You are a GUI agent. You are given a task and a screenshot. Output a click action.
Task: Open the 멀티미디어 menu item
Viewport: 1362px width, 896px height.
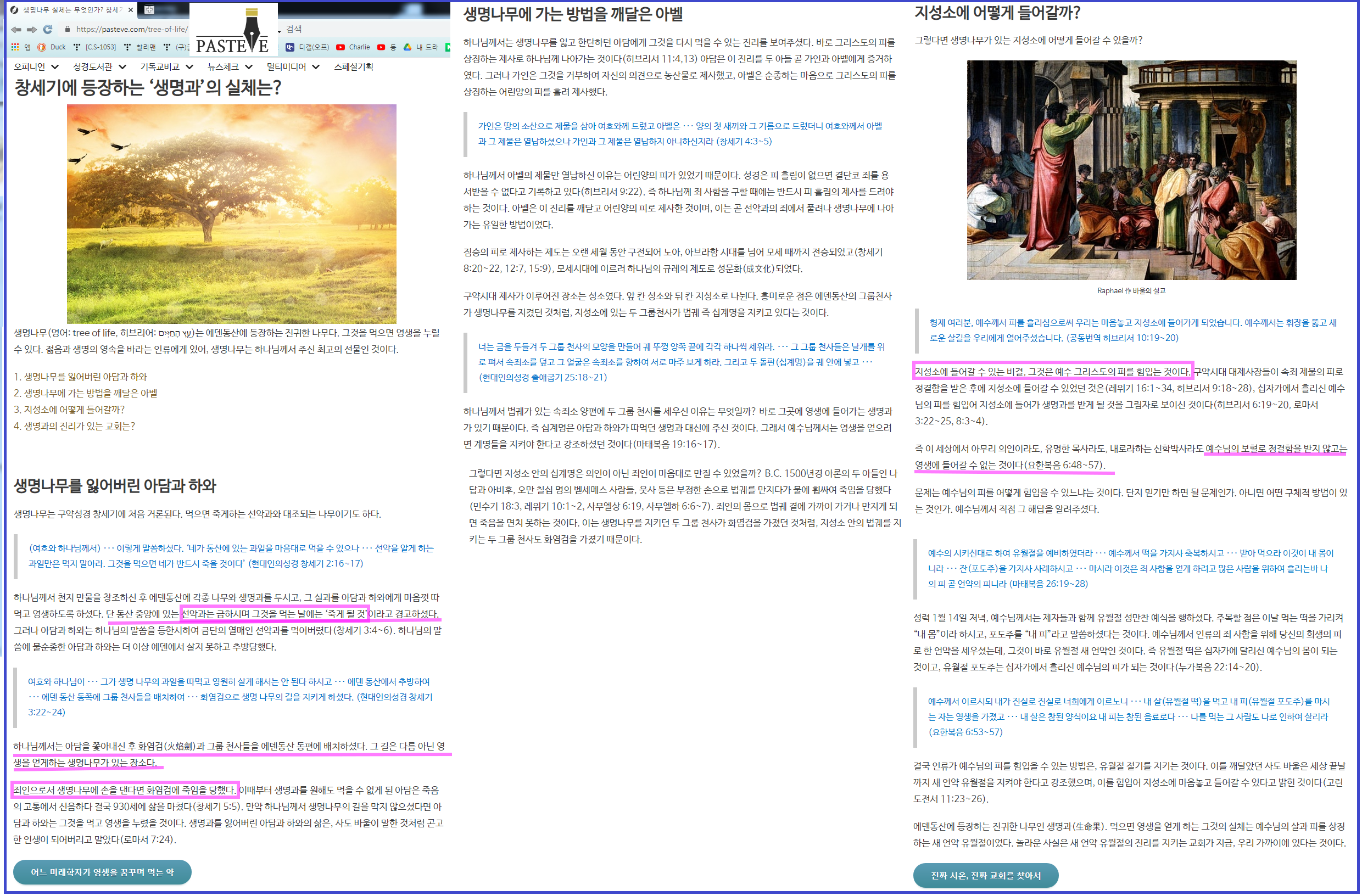287,67
